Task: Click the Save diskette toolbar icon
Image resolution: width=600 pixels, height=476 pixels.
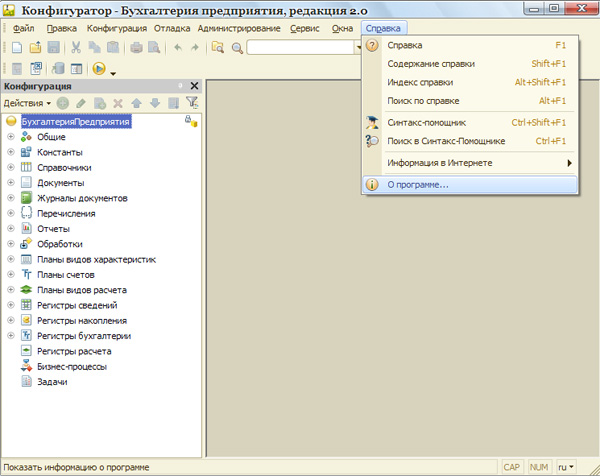Action: coord(54,47)
